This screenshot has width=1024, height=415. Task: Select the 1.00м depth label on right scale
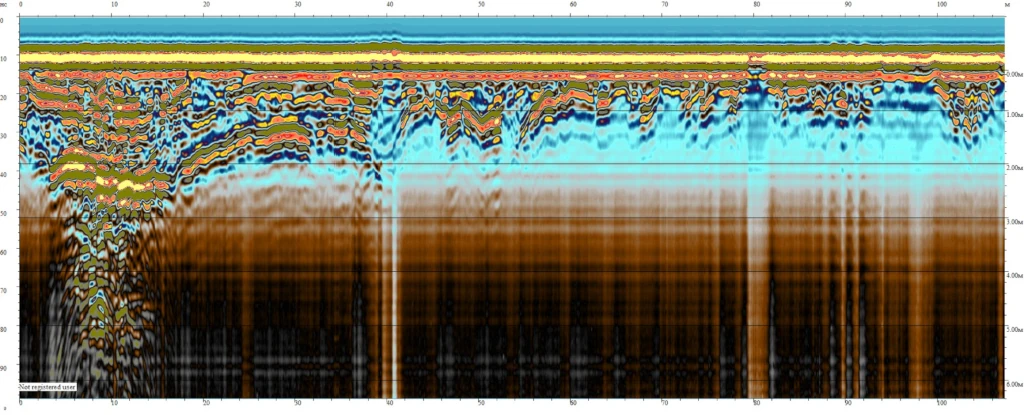(x=1012, y=114)
